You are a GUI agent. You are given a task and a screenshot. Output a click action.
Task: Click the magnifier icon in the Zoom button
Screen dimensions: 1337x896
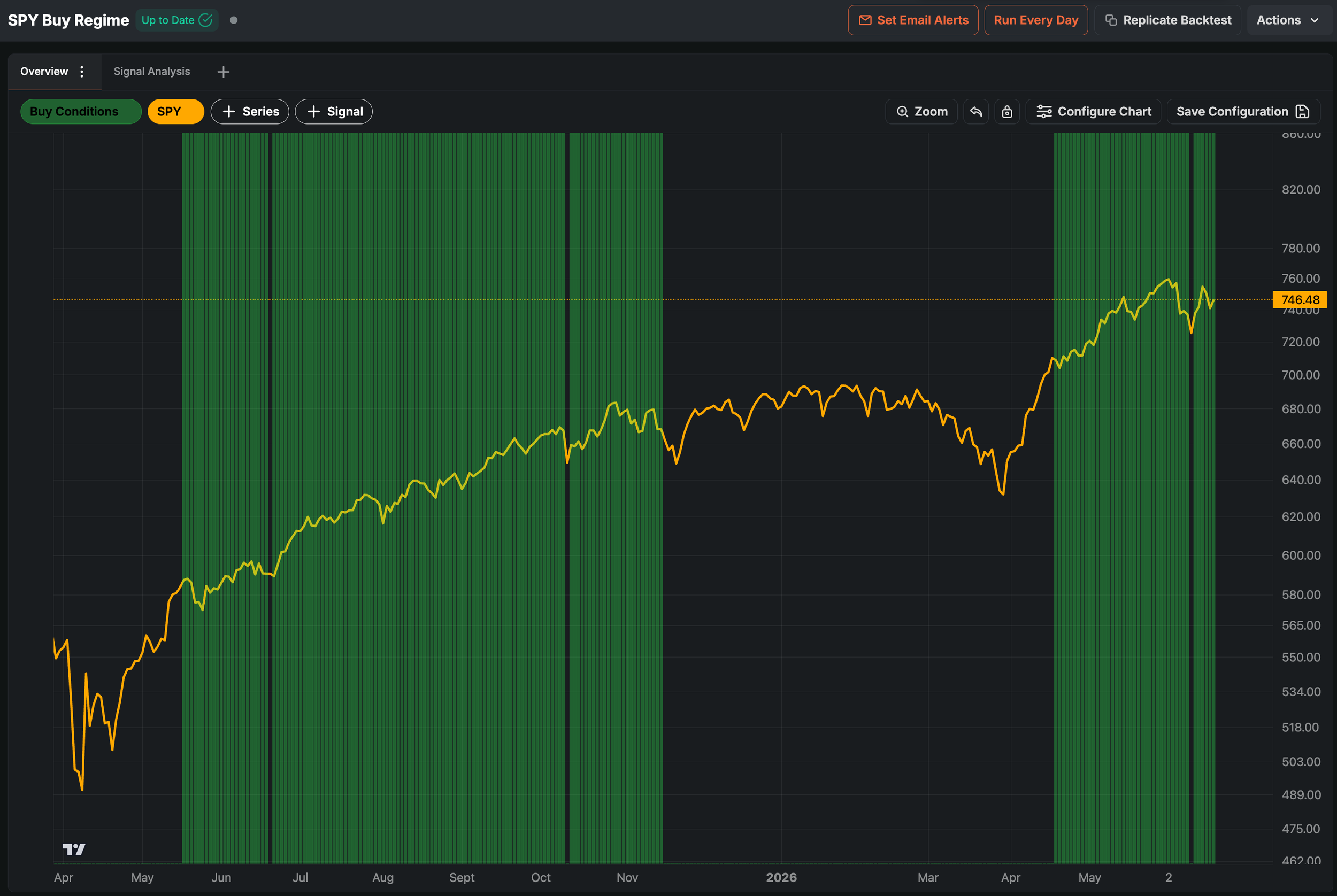pyautogui.click(x=902, y=111)
